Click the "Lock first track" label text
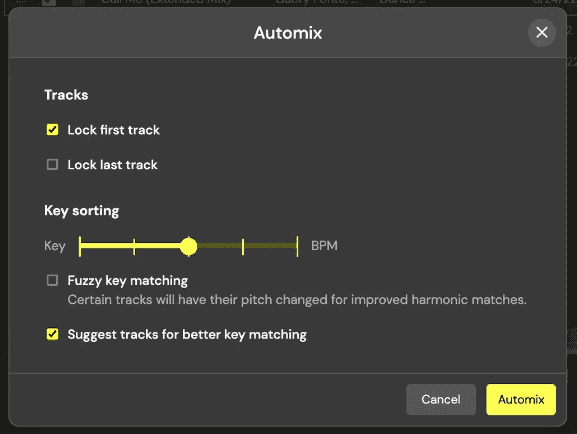 point(113,130)
